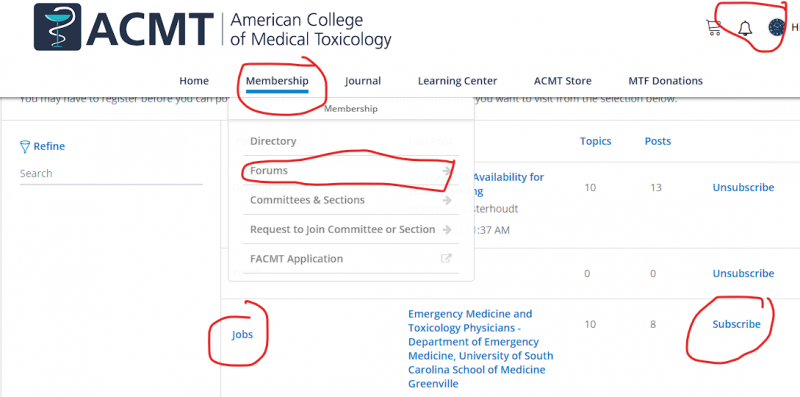800x397 pixels.
Task: Open the Membership dropdown menu
Action: [277, 81]
